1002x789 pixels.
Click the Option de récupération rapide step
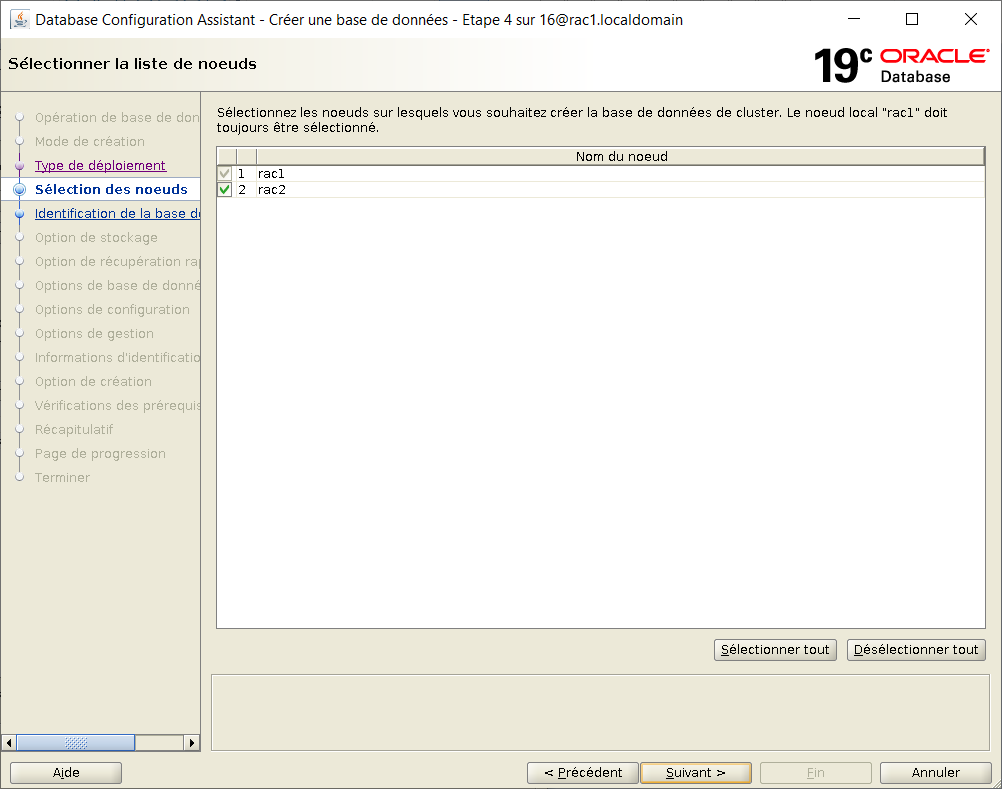(117, 261)
